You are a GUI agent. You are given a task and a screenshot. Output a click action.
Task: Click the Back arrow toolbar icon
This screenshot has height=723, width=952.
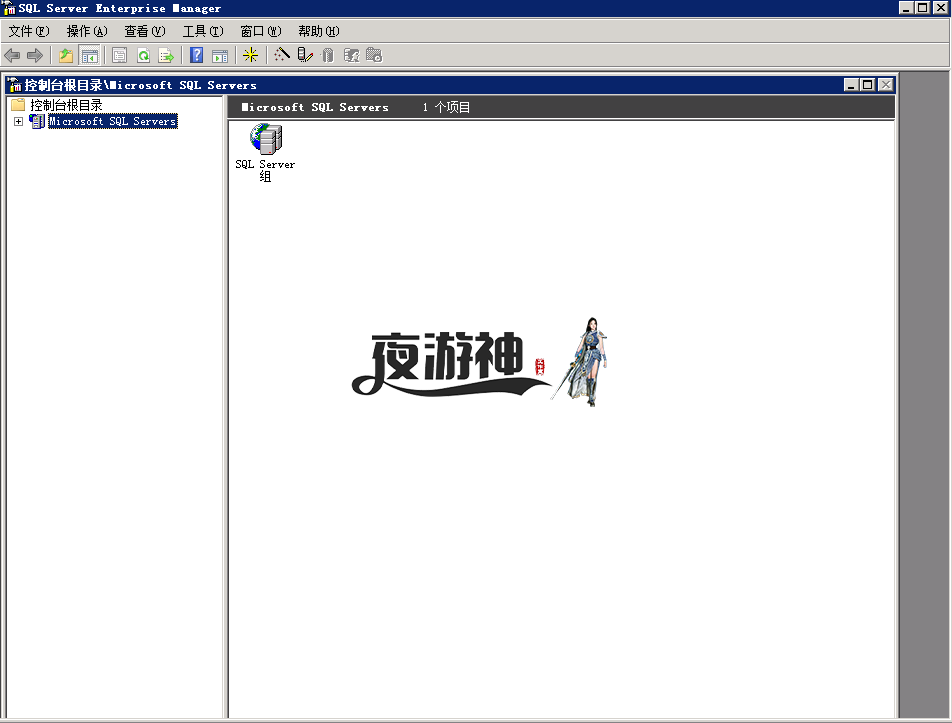pos(12,55)
